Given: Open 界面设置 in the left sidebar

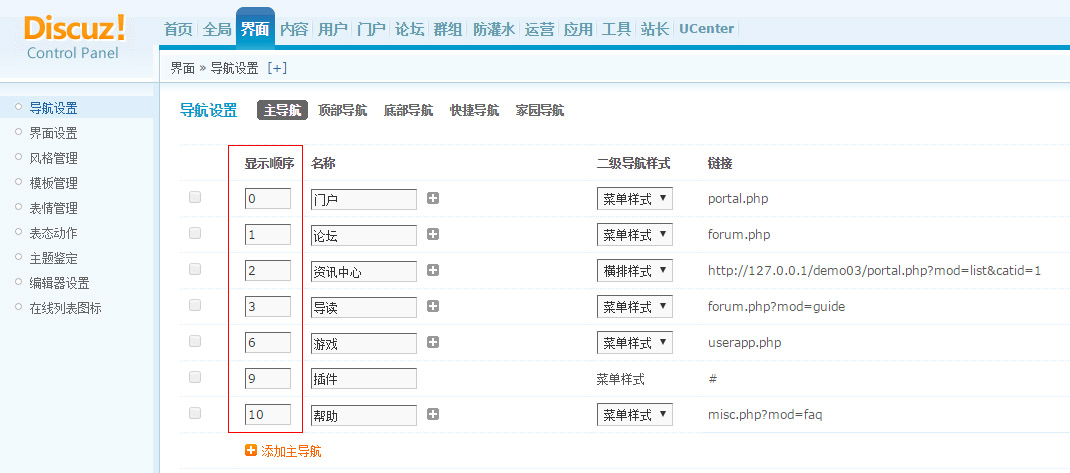Looking at the screenshot, I should 53,133.
